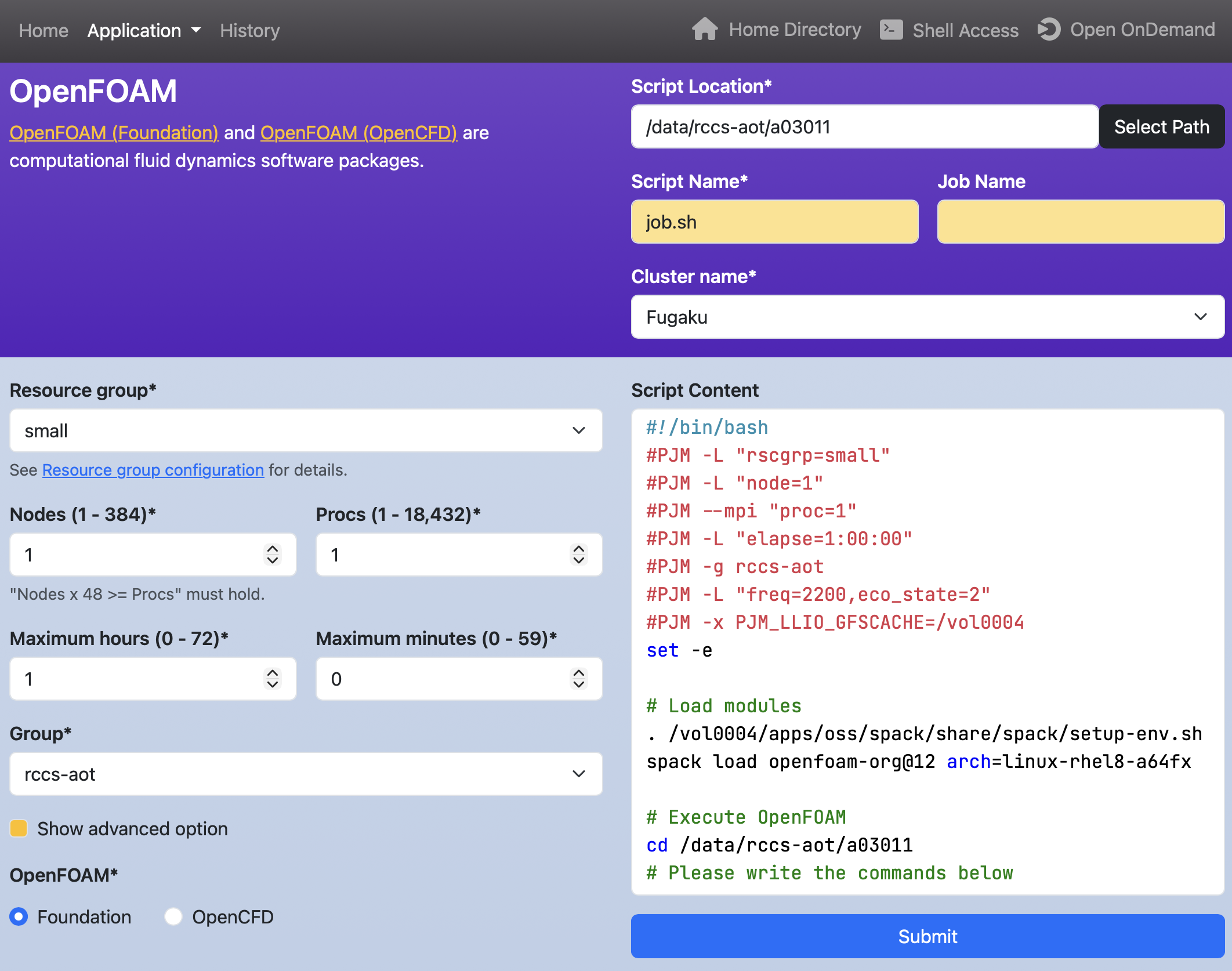
Task: Click the '#PJM -g rccs-aot' script line
Action: click(735, 567)
